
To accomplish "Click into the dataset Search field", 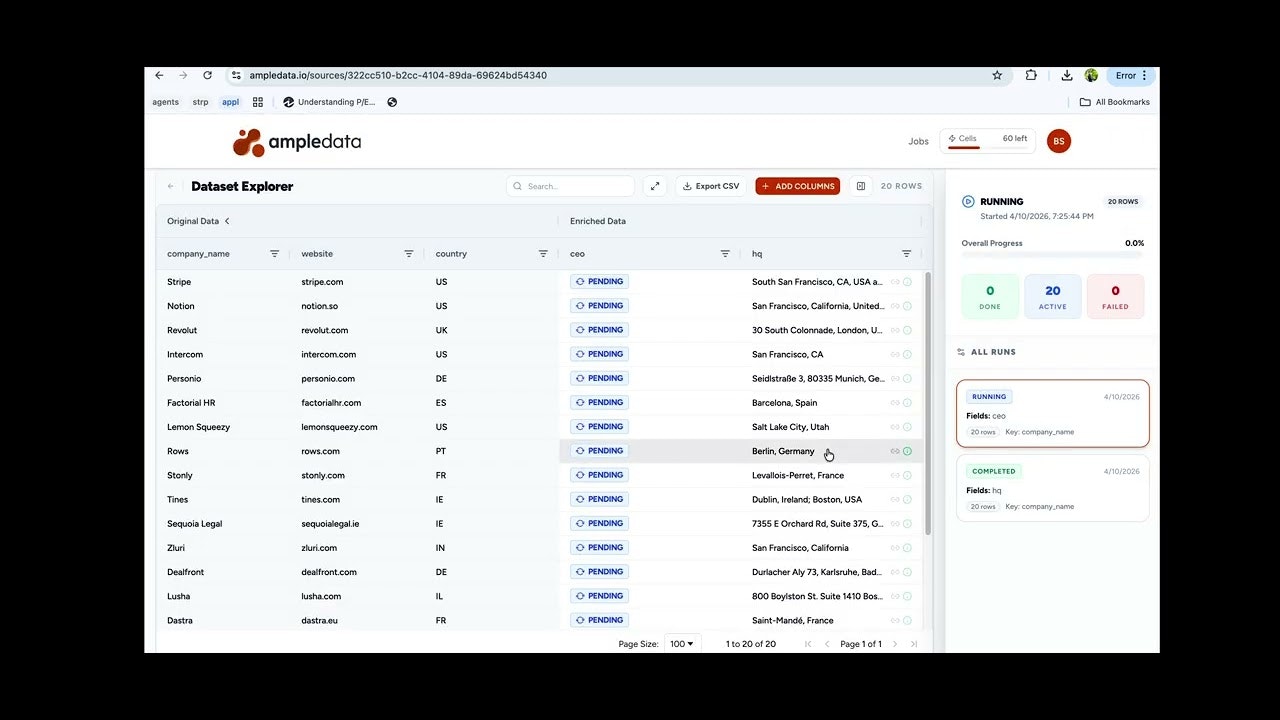I will [x=570, y=186].
